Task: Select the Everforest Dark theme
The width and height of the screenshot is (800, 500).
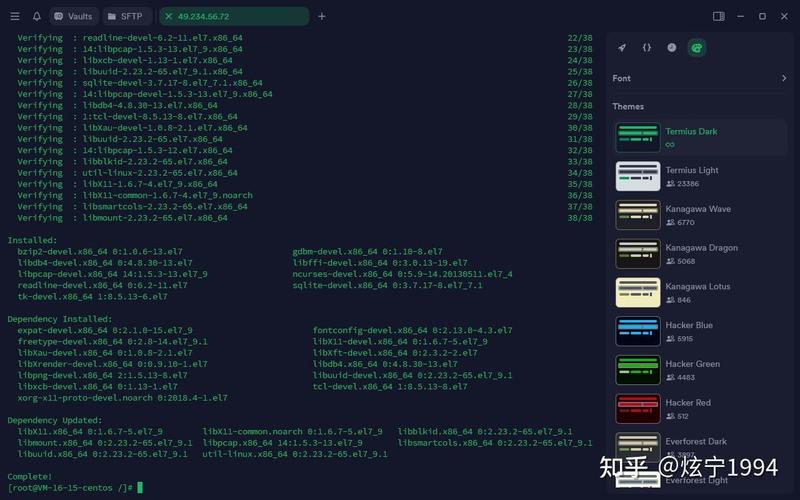Action: coord(701,447)
